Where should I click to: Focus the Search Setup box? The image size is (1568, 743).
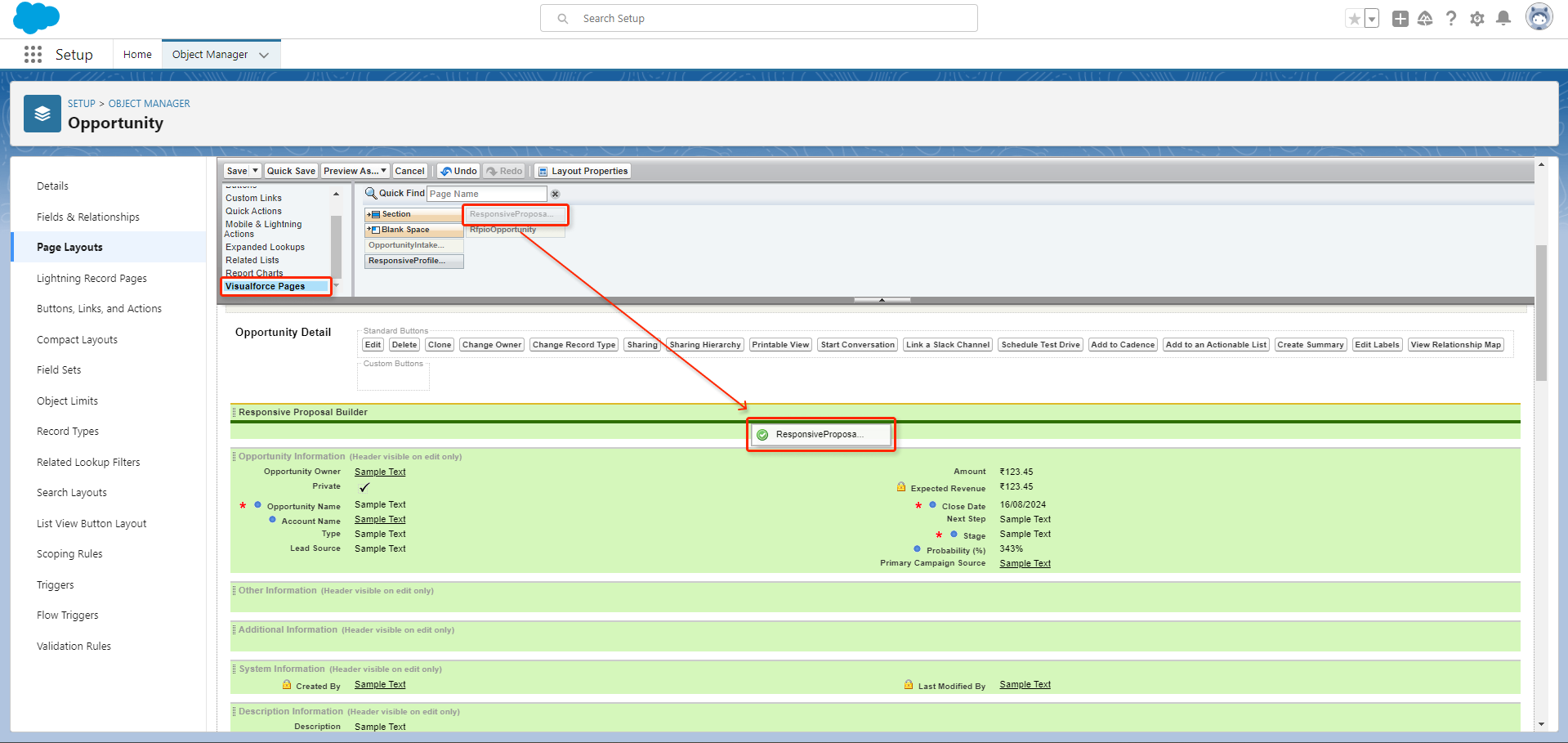click(759, 18)
